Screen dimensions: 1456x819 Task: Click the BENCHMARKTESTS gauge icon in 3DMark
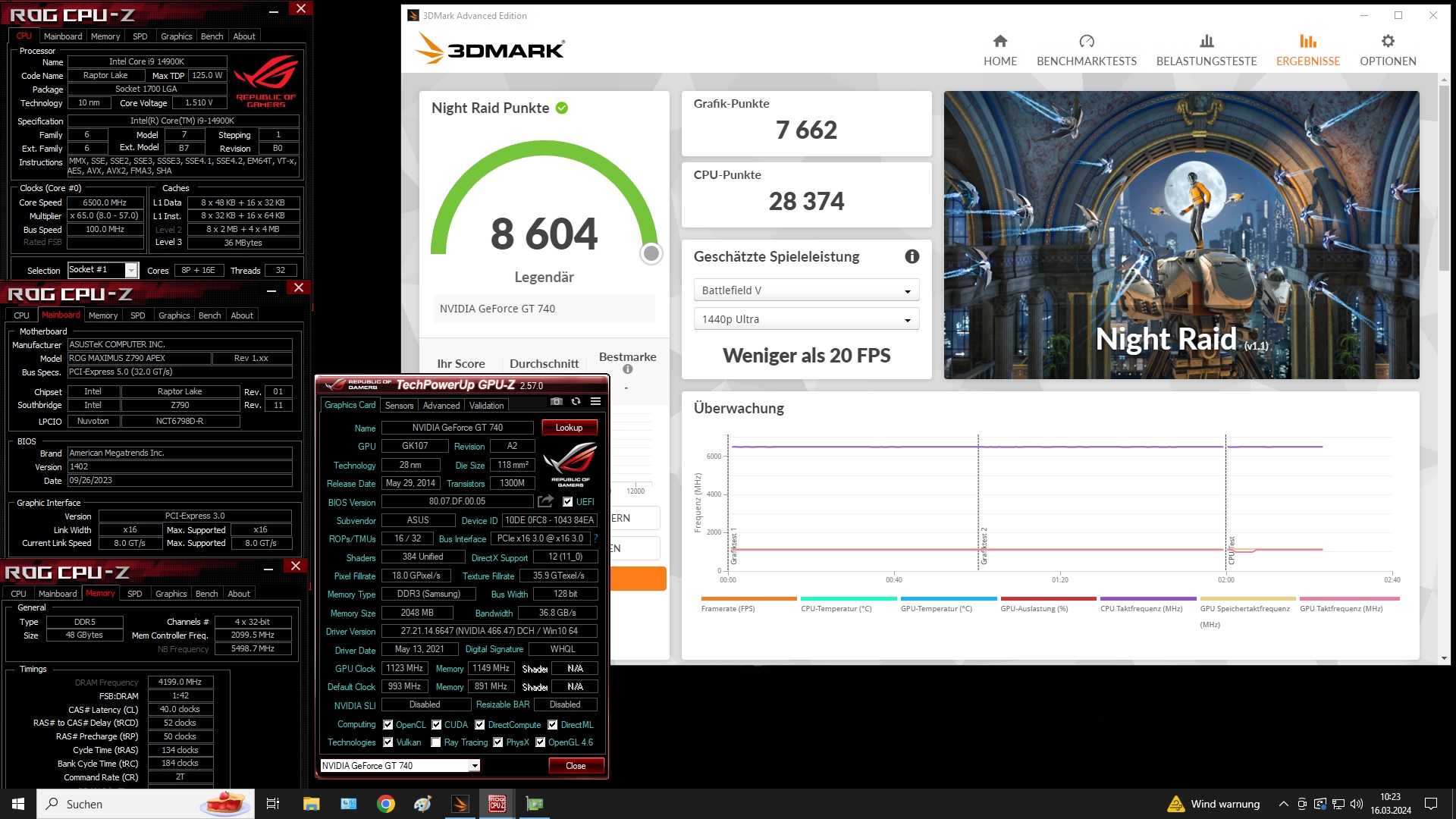pos(1087,41)
